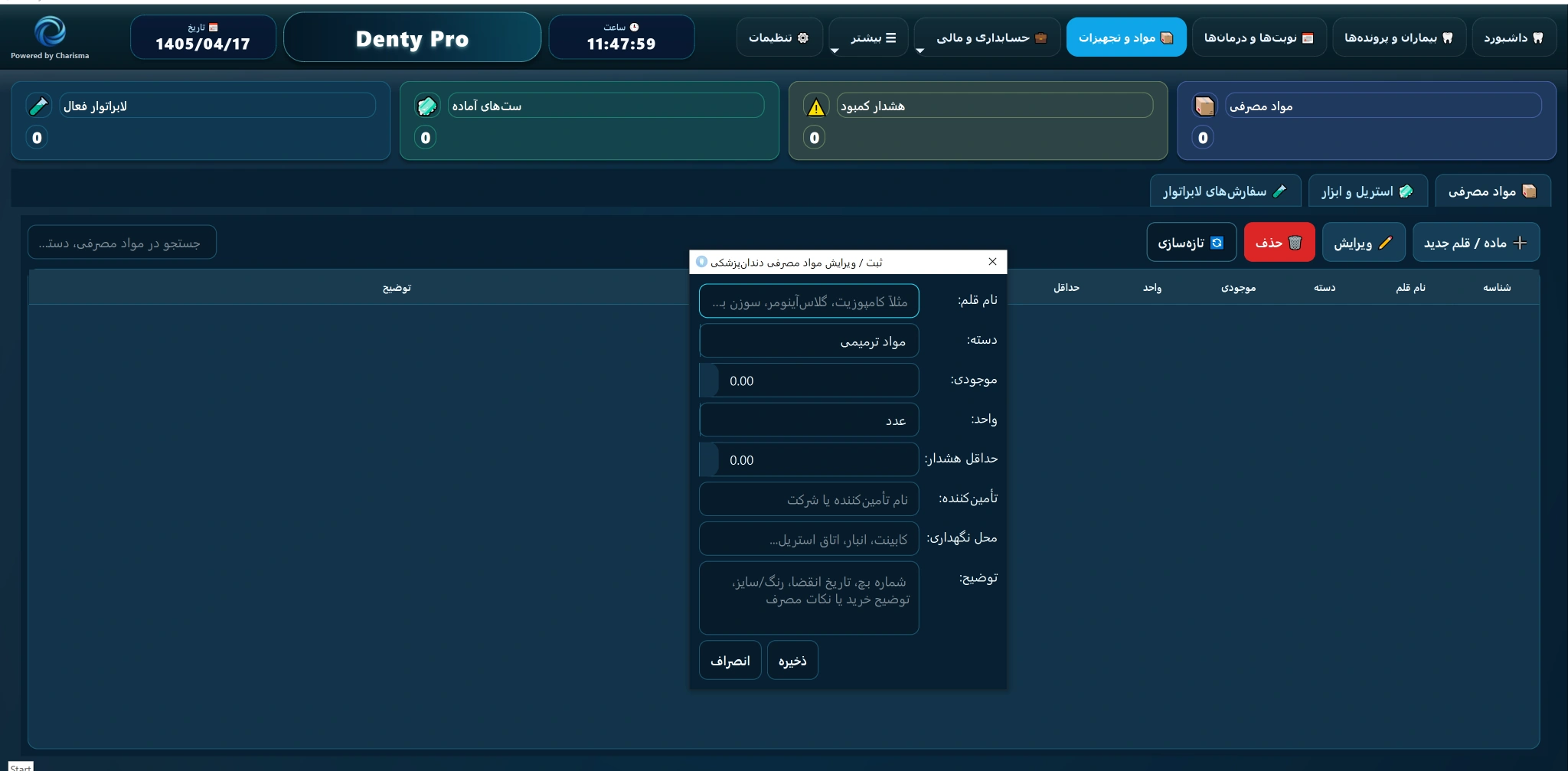Focus the محل نگهداری storage location field
1568x771 pixels.
tap(809, 539)
